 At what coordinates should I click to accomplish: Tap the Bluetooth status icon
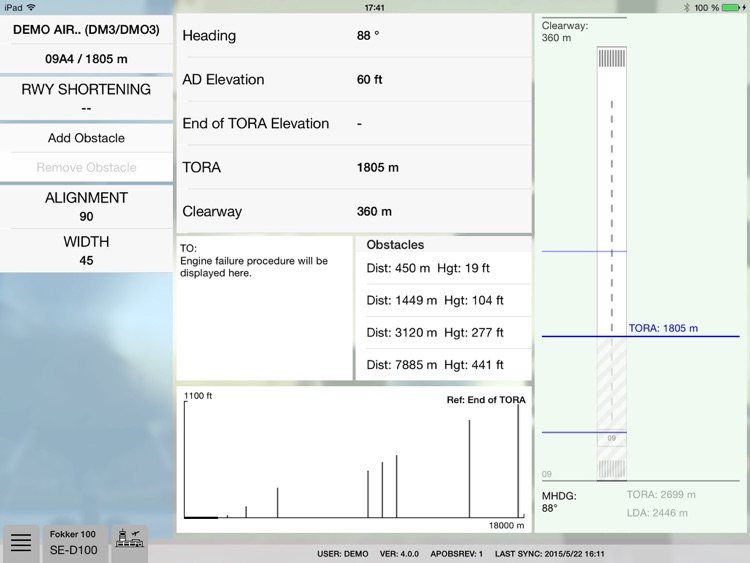[x=687, y=8]
